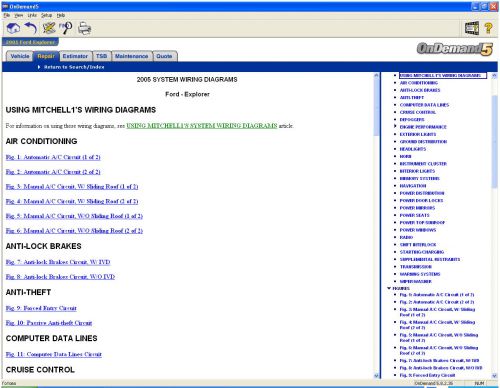The width and height of the screenshot is (500, 388).
Task: Select Computer Data Lines in the index pane
Action: [x=424, y=105]
